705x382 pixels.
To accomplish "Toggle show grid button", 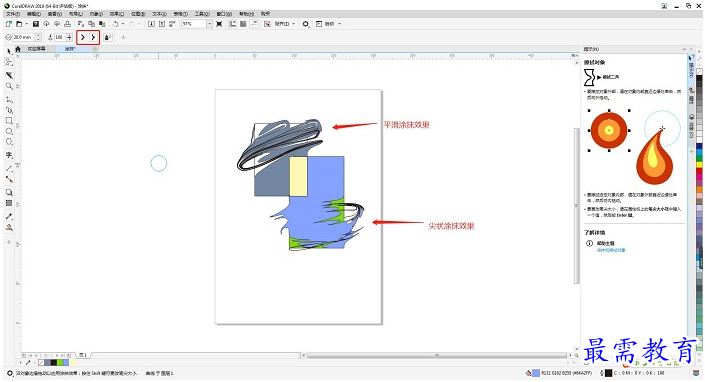I will 243,24.
